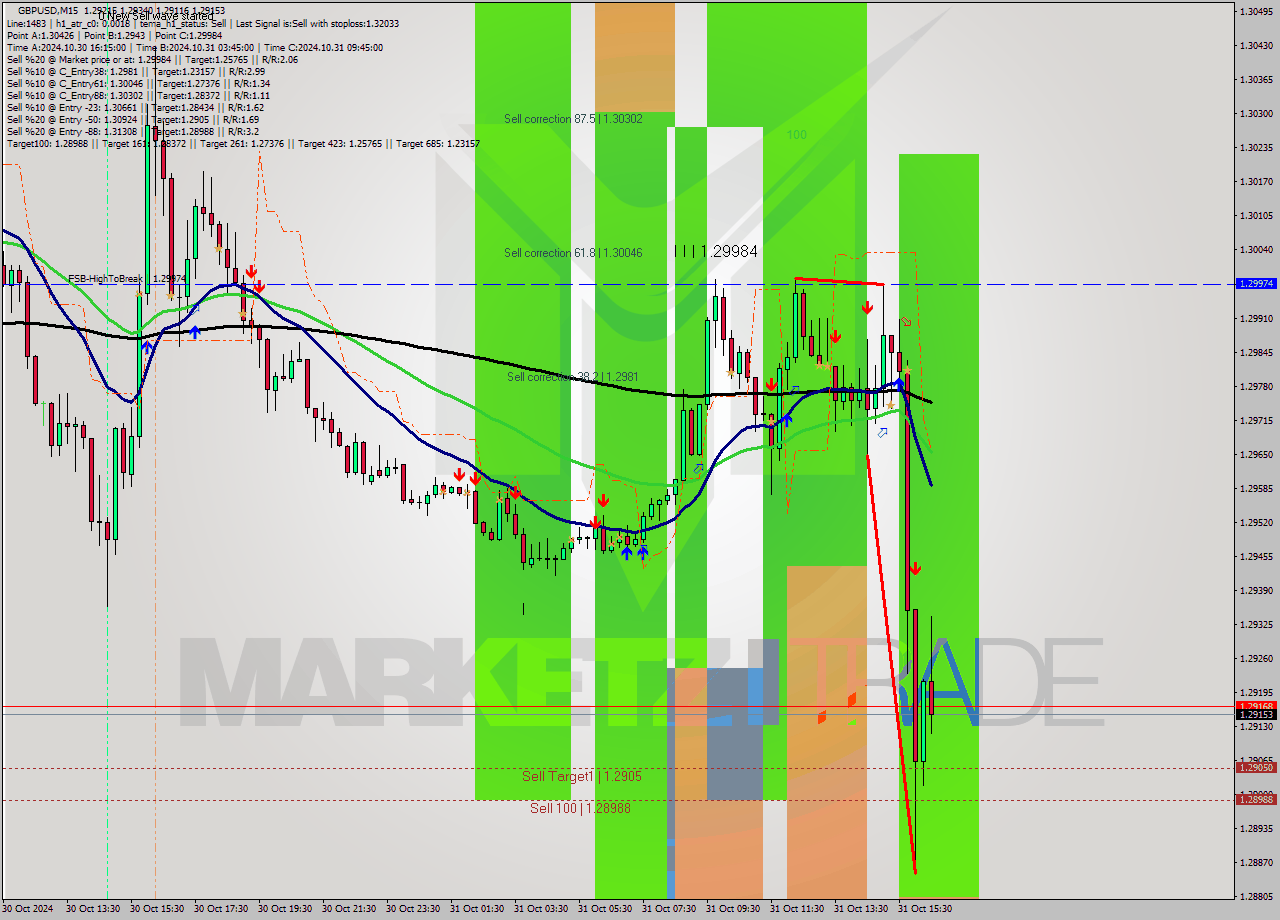Select the 'Sell %20 @ Entry -88: 1.31308' line

133,131
